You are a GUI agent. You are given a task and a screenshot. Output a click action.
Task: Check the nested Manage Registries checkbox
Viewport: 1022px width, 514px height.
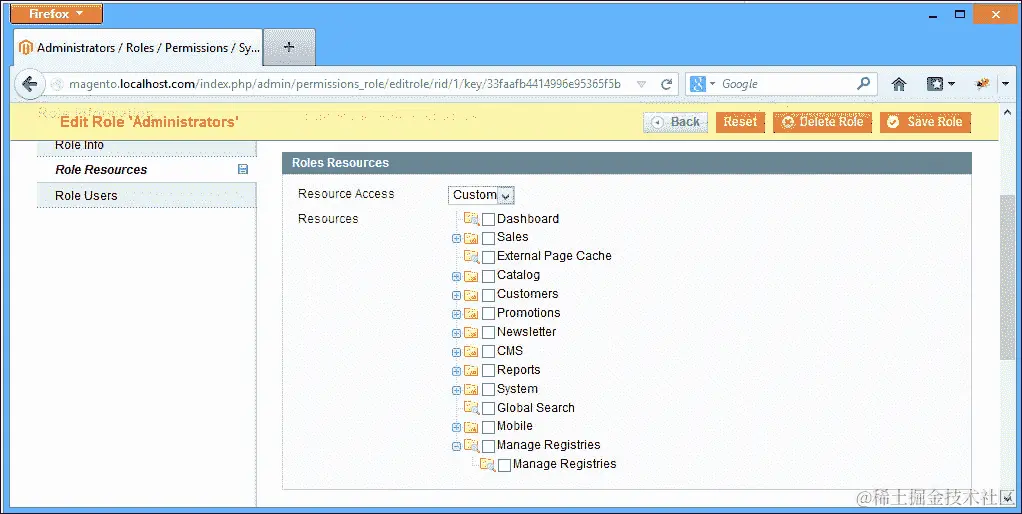coord(504,466)
